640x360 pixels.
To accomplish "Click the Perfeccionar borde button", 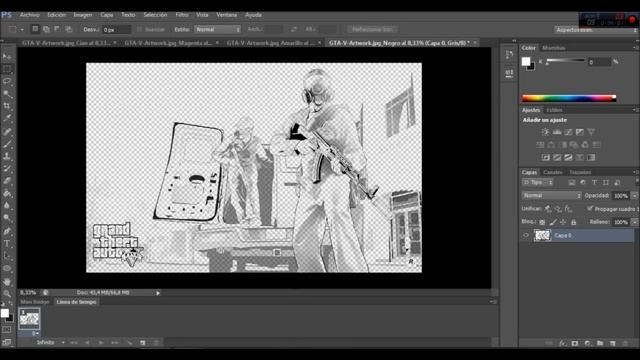I will [x=372, y=29].
